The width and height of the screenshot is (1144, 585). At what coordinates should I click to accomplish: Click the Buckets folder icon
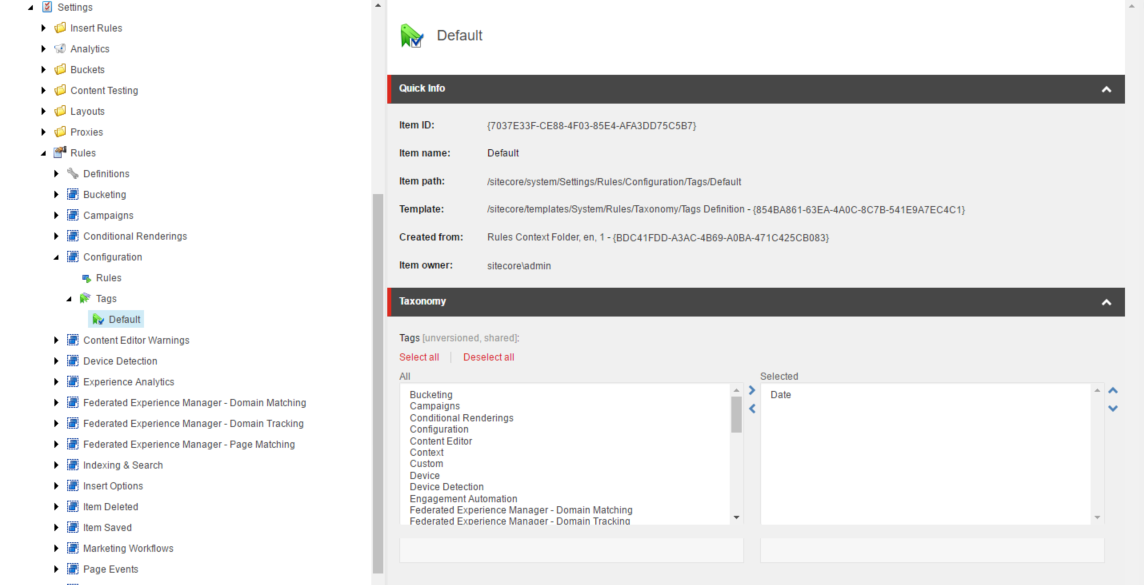point(60,70)
